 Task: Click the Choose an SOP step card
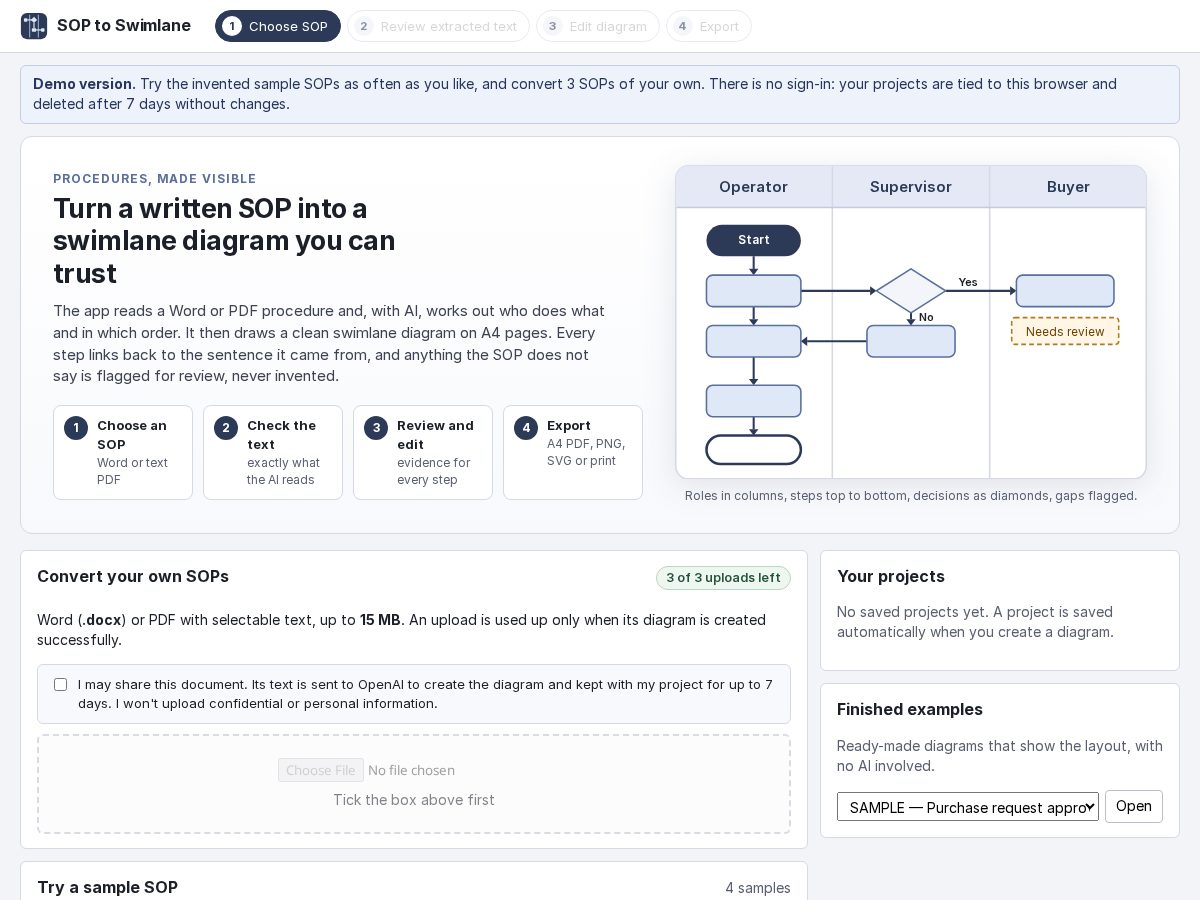[x=123, y=452]
